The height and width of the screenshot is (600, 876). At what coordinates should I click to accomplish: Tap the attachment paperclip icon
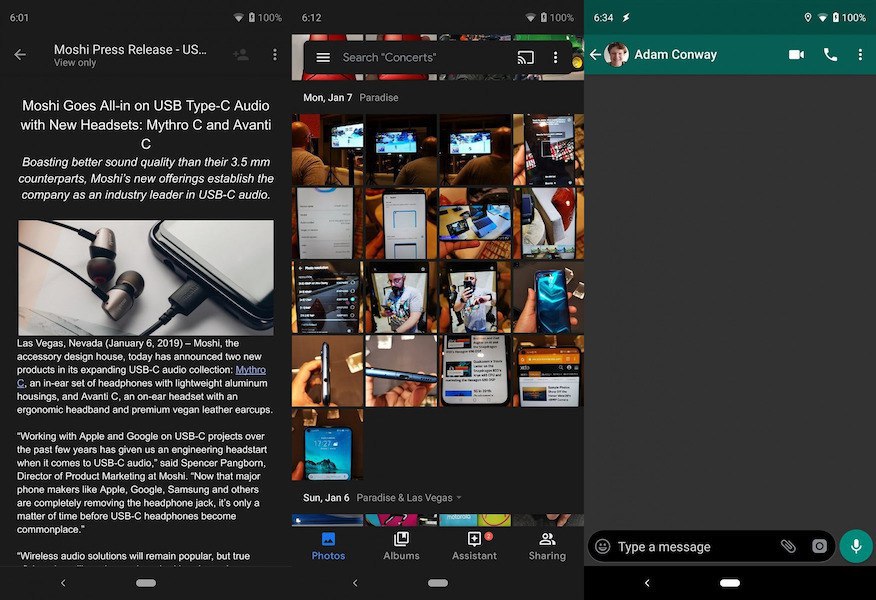click(x=788, y=546)
